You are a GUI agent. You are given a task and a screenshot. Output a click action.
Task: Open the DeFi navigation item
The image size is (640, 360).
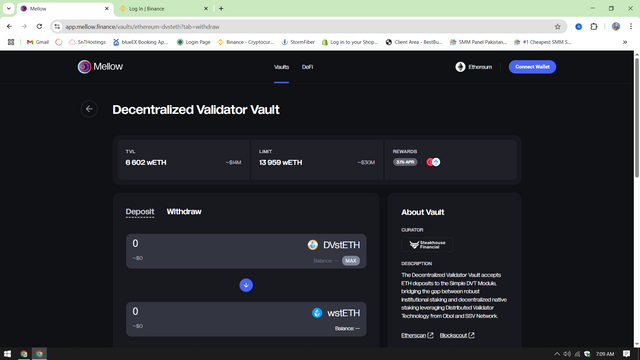307,67
